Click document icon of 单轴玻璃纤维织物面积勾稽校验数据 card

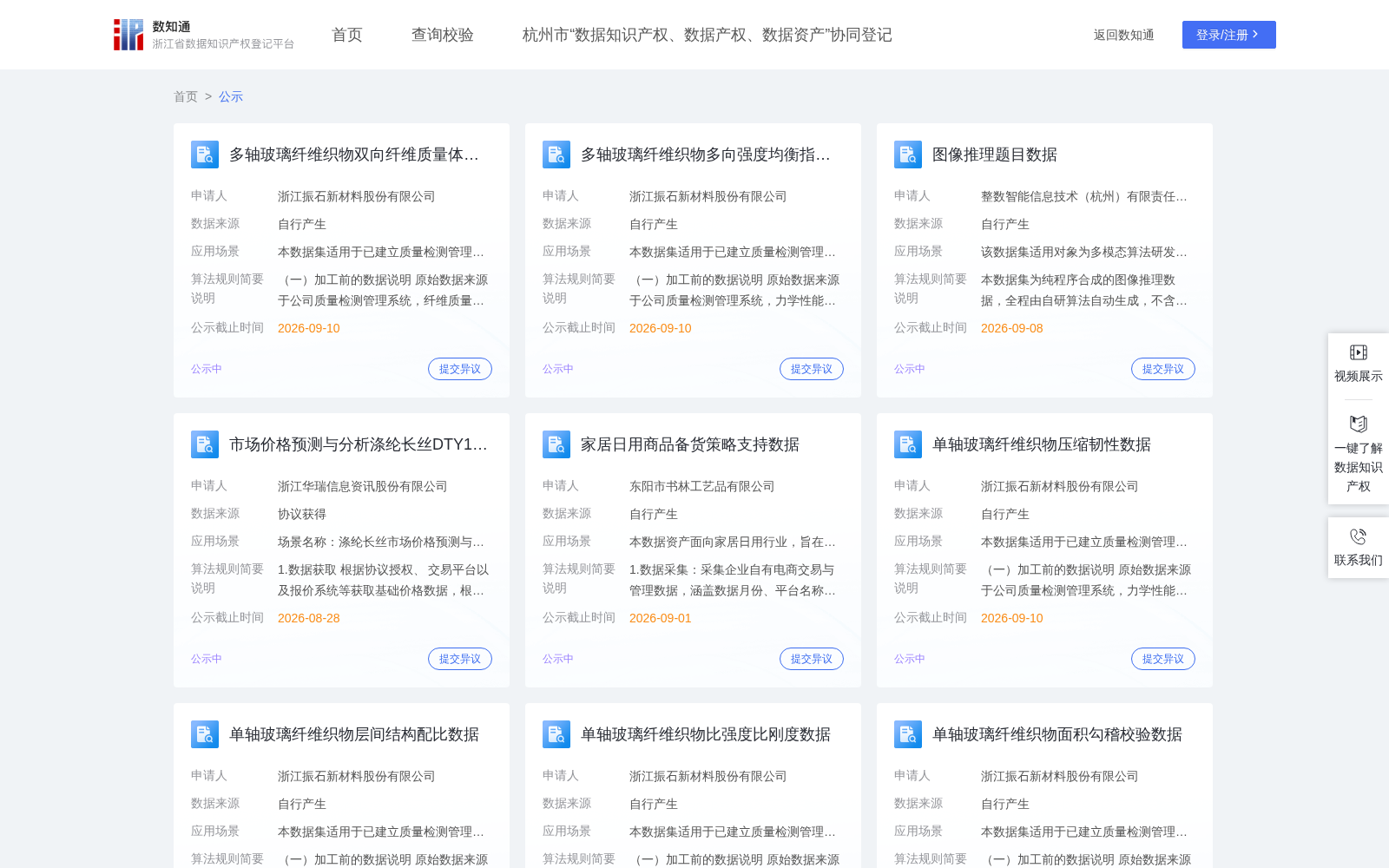[x=908, y=734]
